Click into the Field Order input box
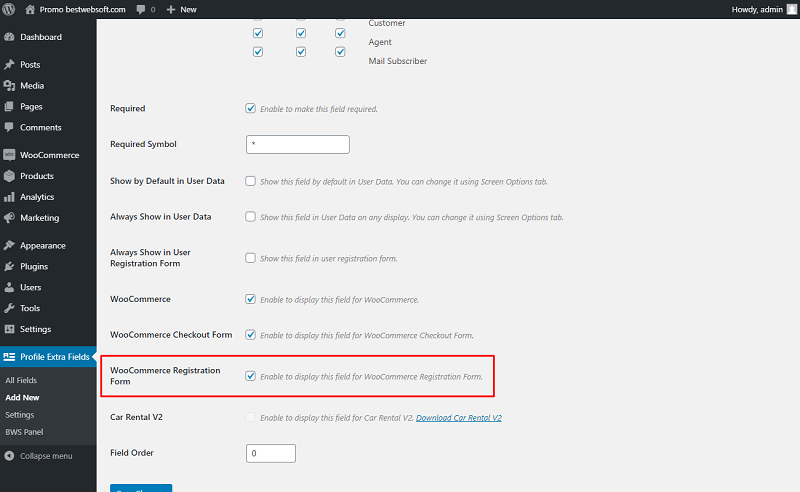This screenshot has height=492, width=800. [x=271, y=453]
